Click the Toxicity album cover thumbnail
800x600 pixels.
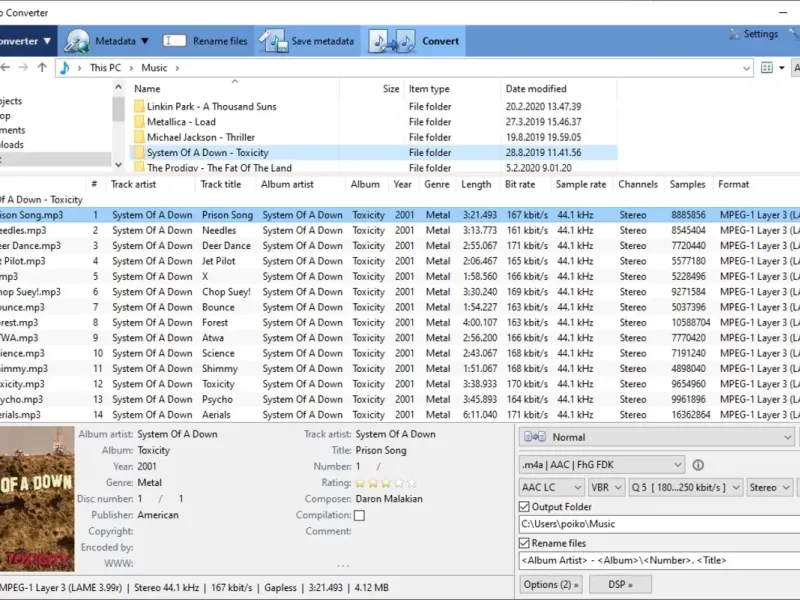tap(37, 499)
